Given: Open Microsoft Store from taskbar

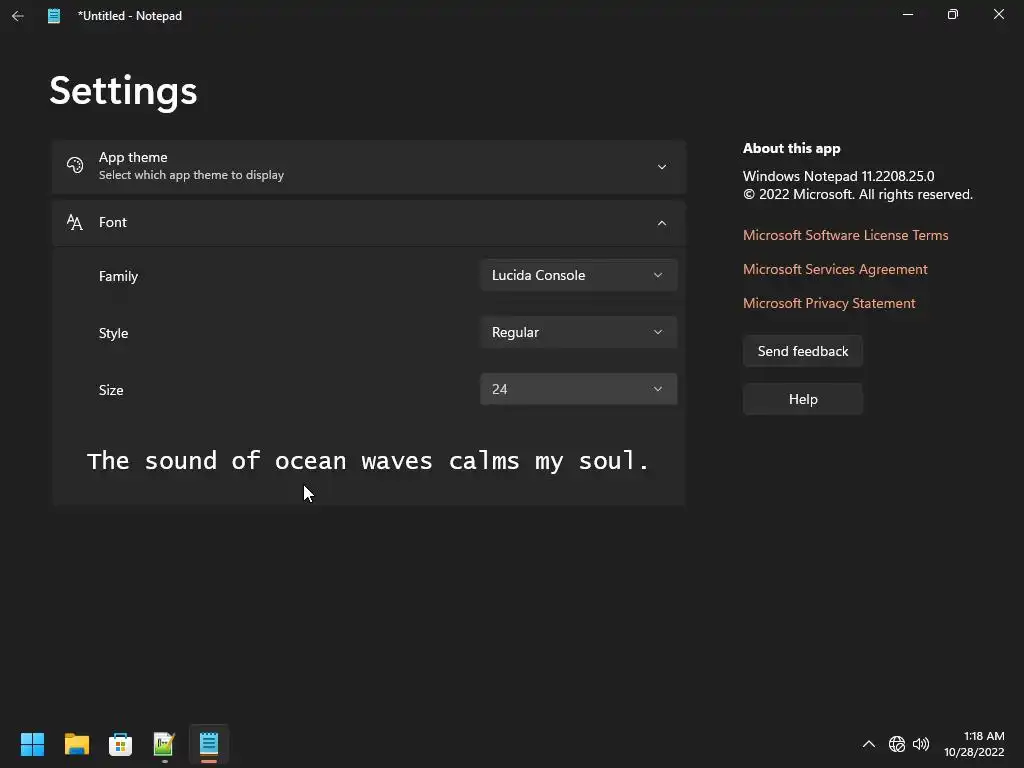Looking at the screenshot, I should (120, 744).
